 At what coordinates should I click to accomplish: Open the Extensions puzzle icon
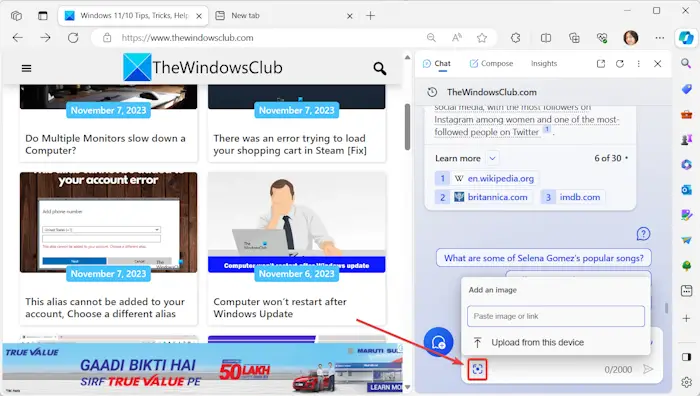516,38
